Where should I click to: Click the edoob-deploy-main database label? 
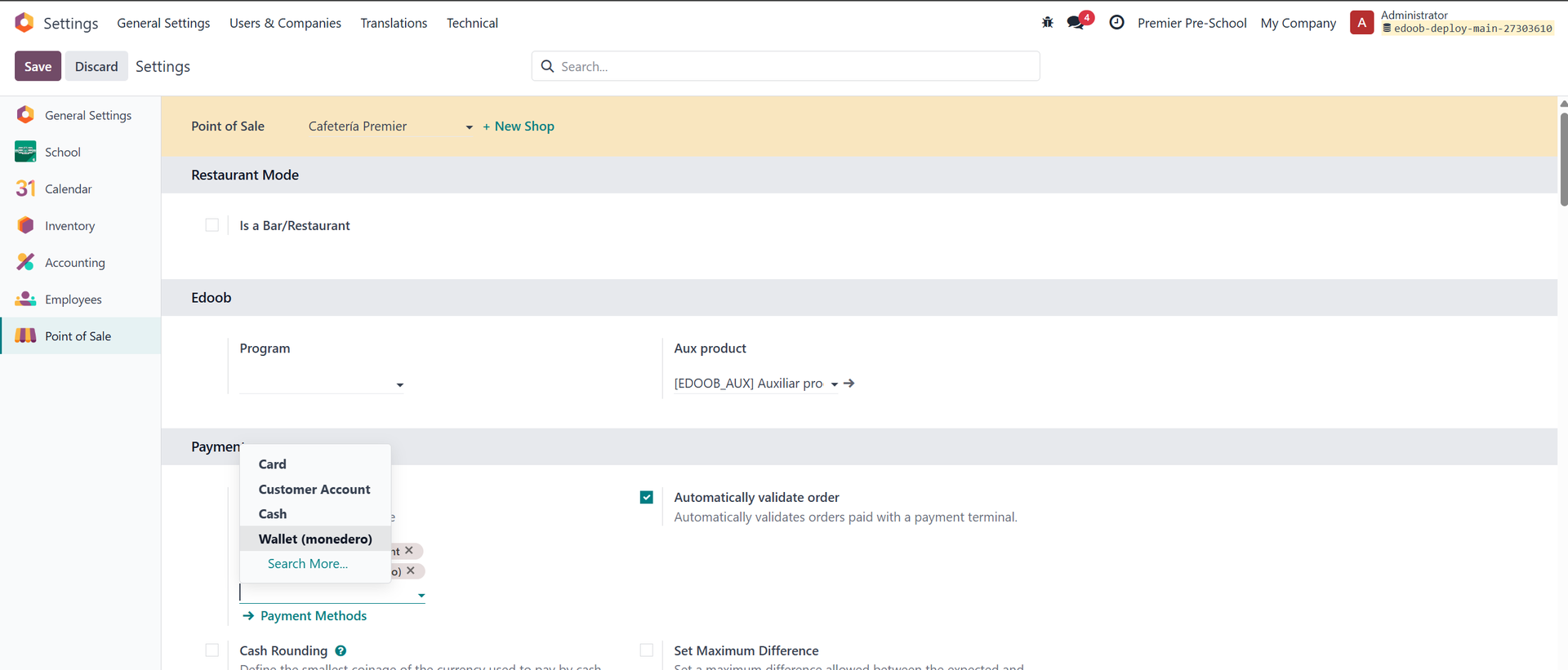click(1468, 29)
